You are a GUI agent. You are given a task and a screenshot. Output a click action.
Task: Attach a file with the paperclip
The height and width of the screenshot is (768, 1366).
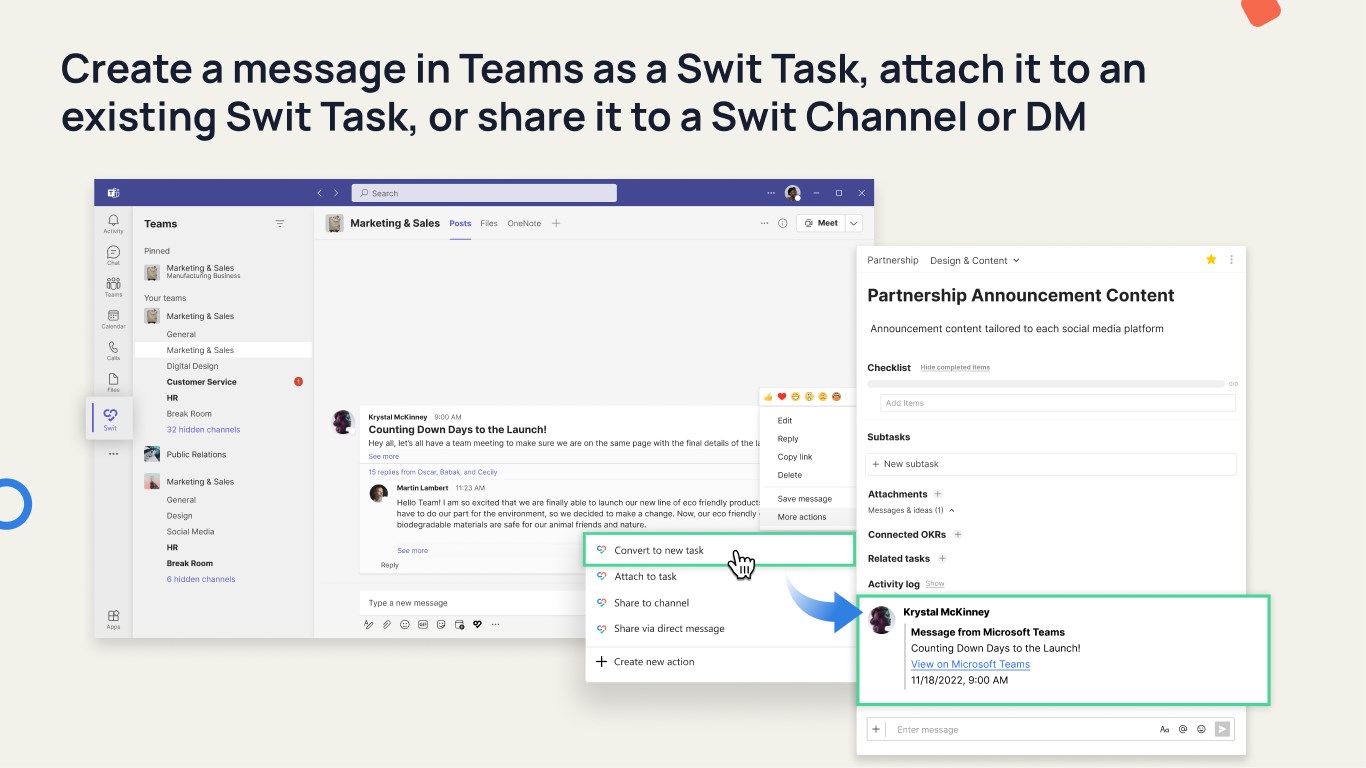387,624
